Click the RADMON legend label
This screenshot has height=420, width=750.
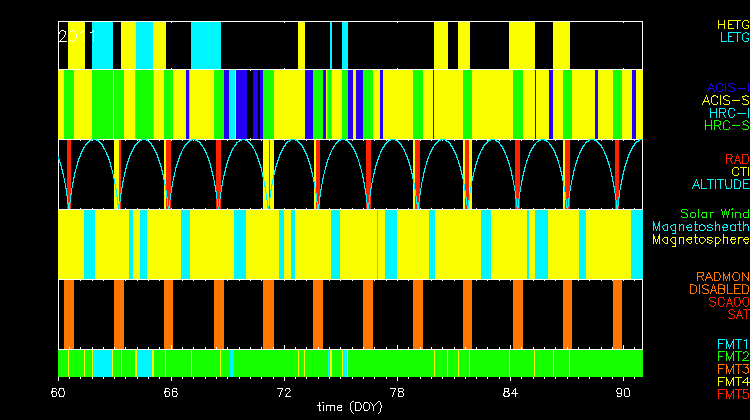[724, 277]
